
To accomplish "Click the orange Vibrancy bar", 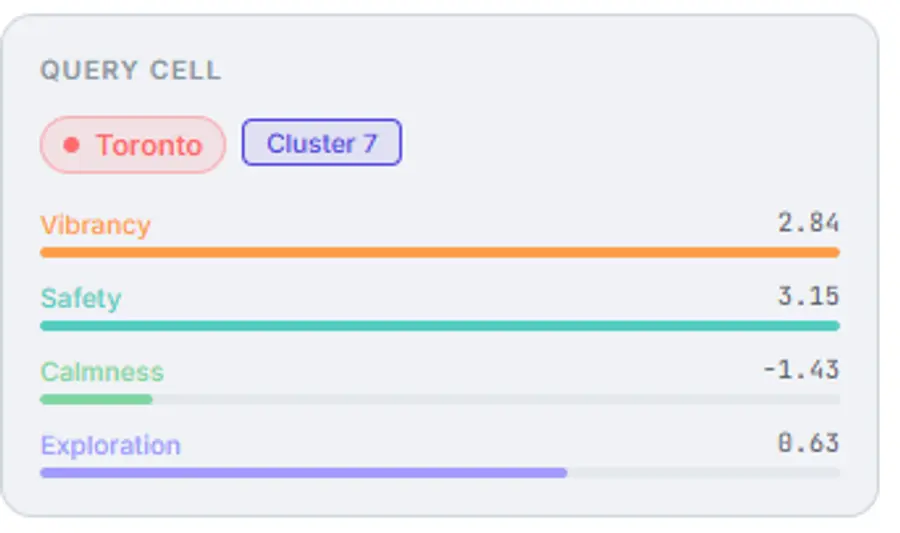I will tap(440, 252).
